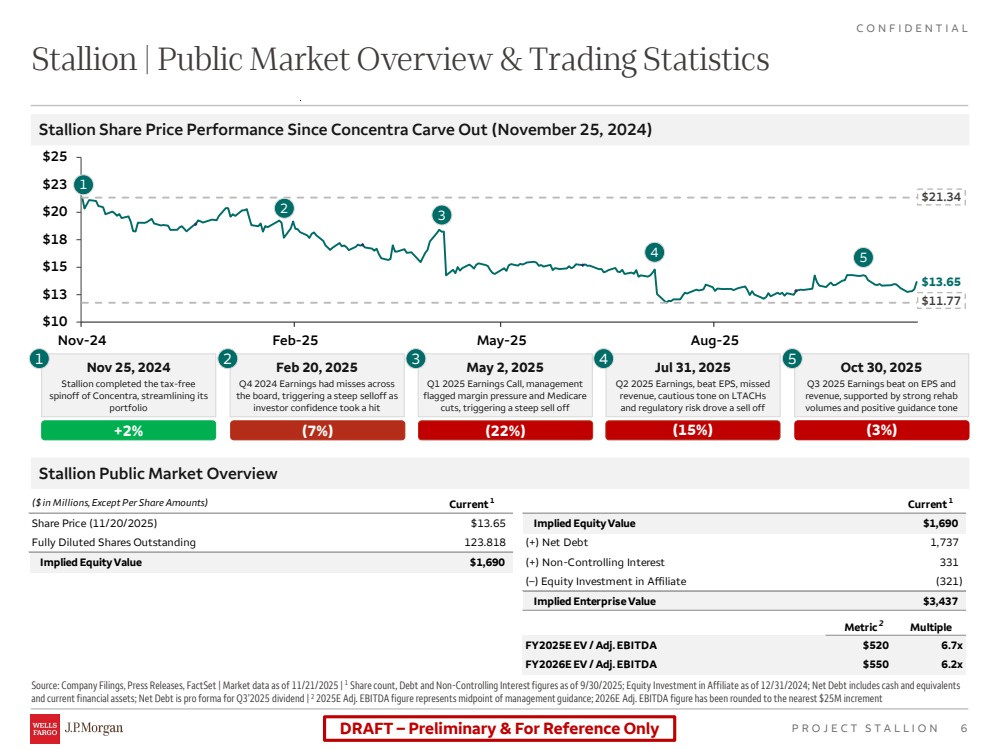Click the Aug-25 axis label
This screenshot has height=750, width=999.
click(x=715, y=340)
